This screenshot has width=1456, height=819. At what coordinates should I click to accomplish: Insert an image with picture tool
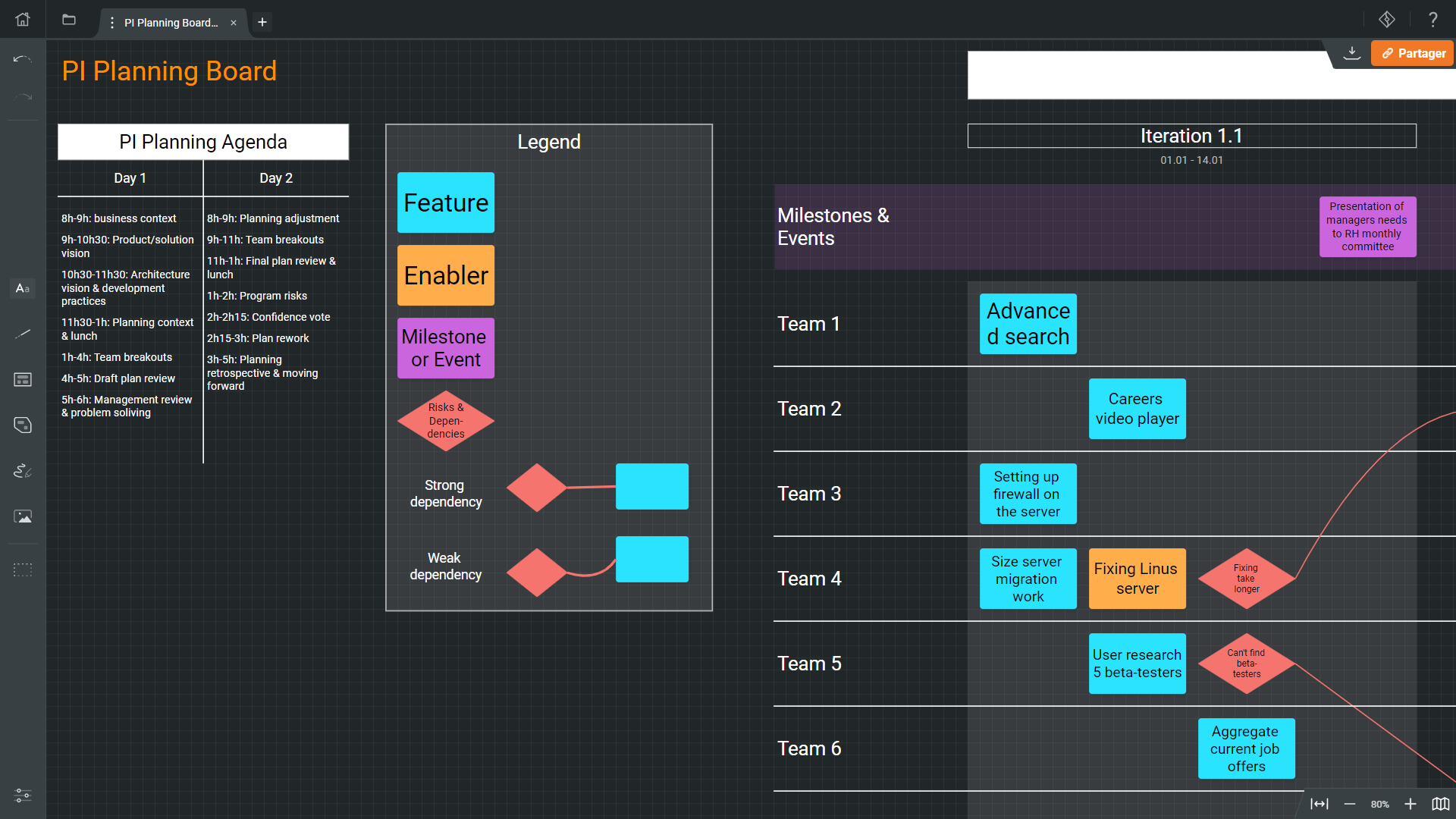coord(23,516)
